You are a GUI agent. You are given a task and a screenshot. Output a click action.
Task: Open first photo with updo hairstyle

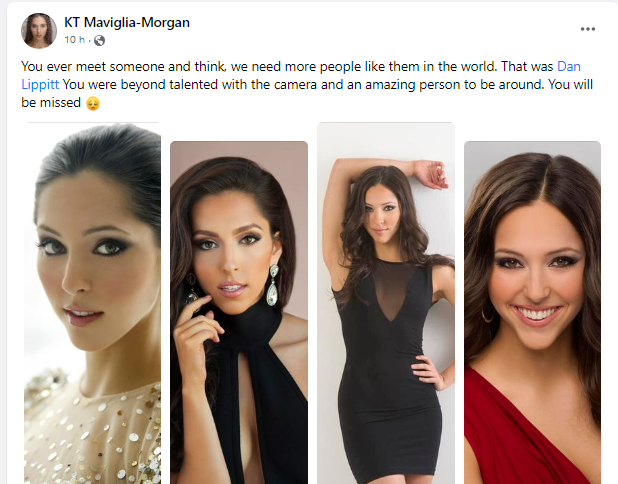point(92,303)
